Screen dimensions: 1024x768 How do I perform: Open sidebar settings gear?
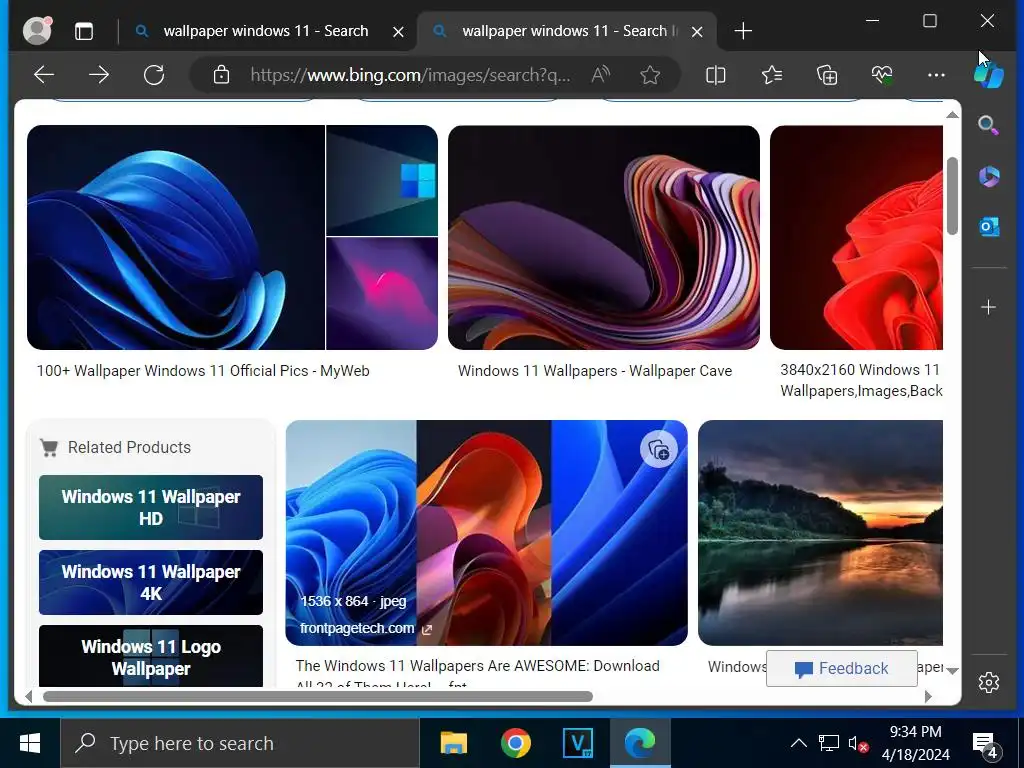(x=989, y=682)
